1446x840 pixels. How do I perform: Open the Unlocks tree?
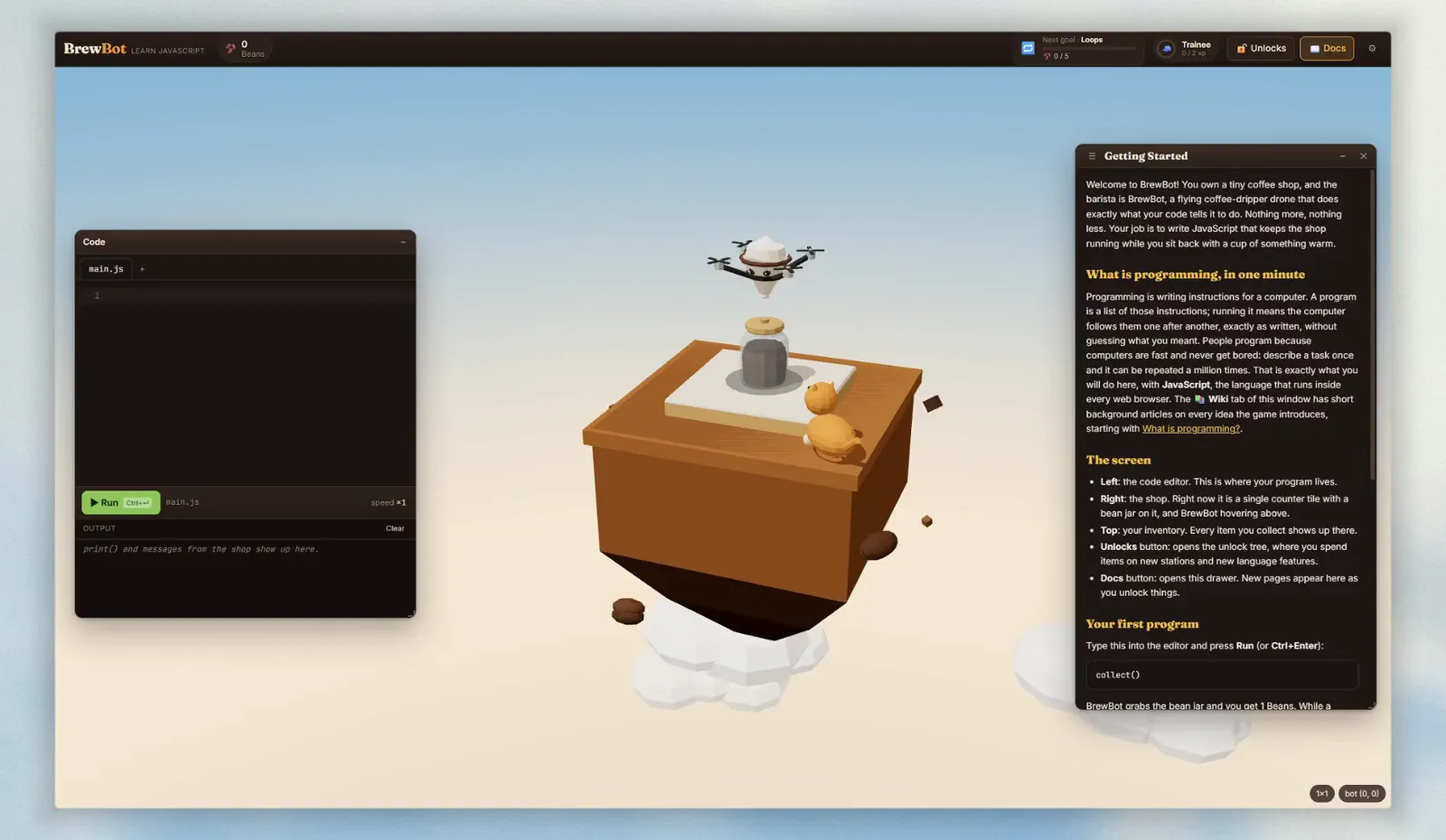click(1262, 49)
